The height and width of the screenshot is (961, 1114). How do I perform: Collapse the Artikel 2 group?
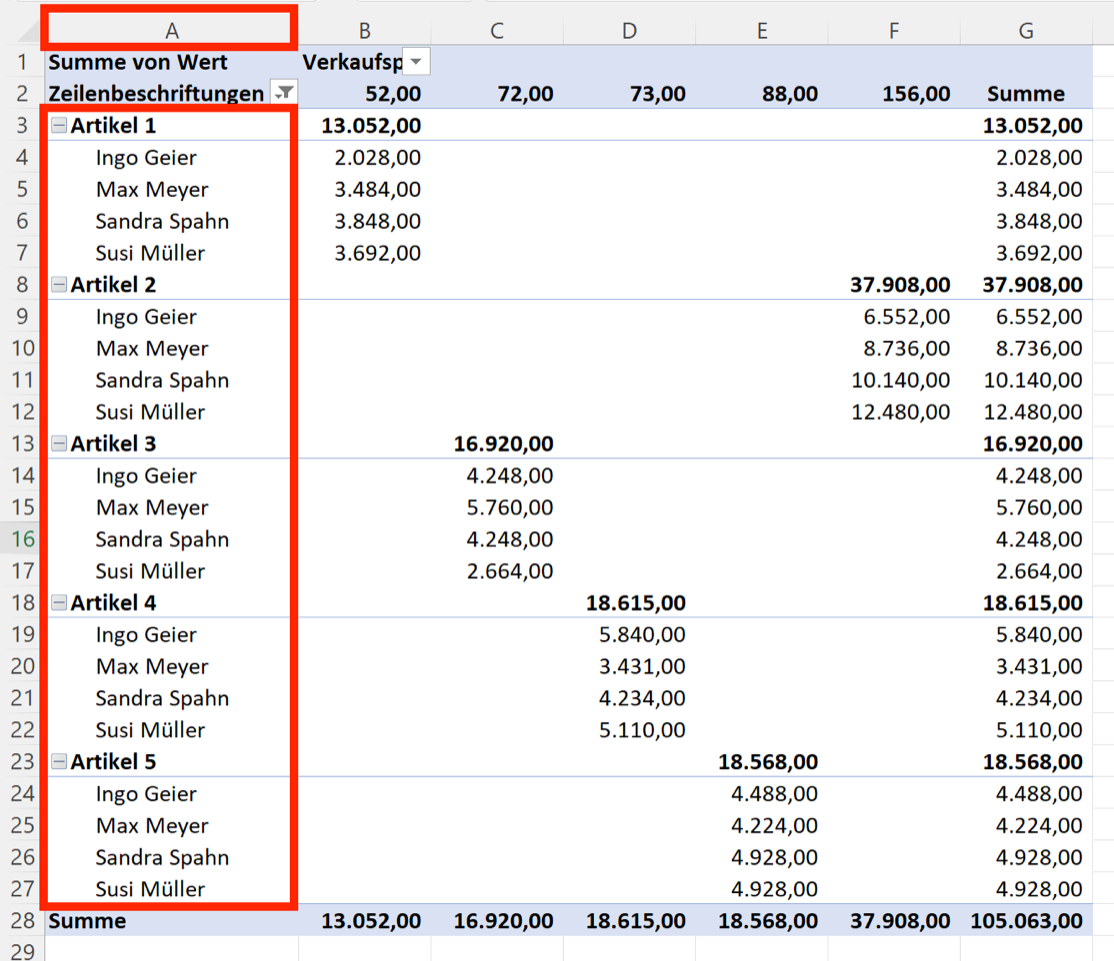coord(60,285)
